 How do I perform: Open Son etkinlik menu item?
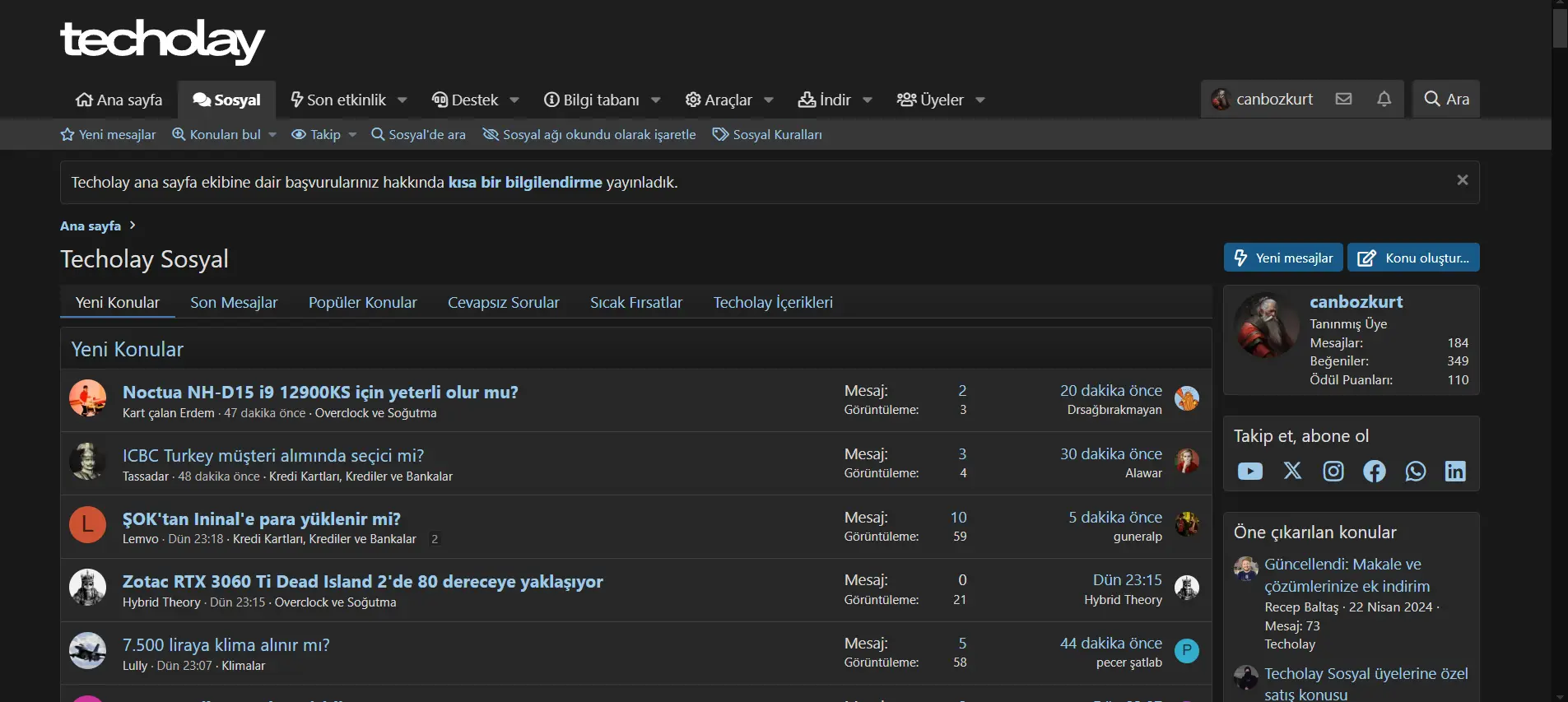pos(338,100)
